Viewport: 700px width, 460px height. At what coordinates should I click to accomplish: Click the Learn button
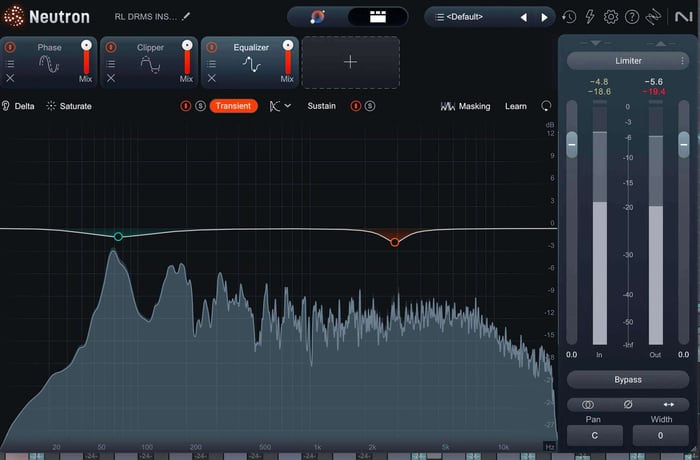pyautogui.click(x=516, y=106)
